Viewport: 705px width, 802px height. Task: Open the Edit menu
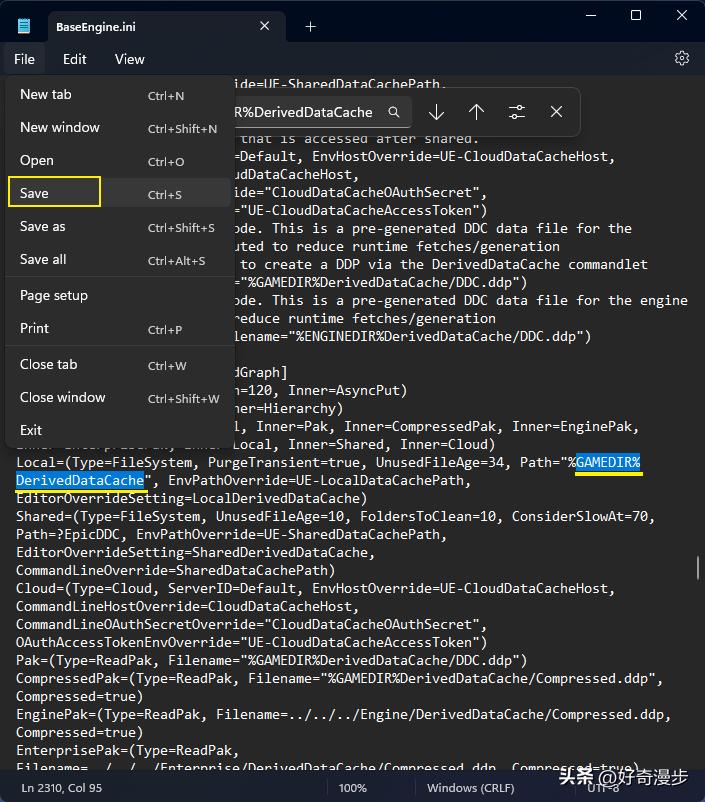click(x=75, y=59)
